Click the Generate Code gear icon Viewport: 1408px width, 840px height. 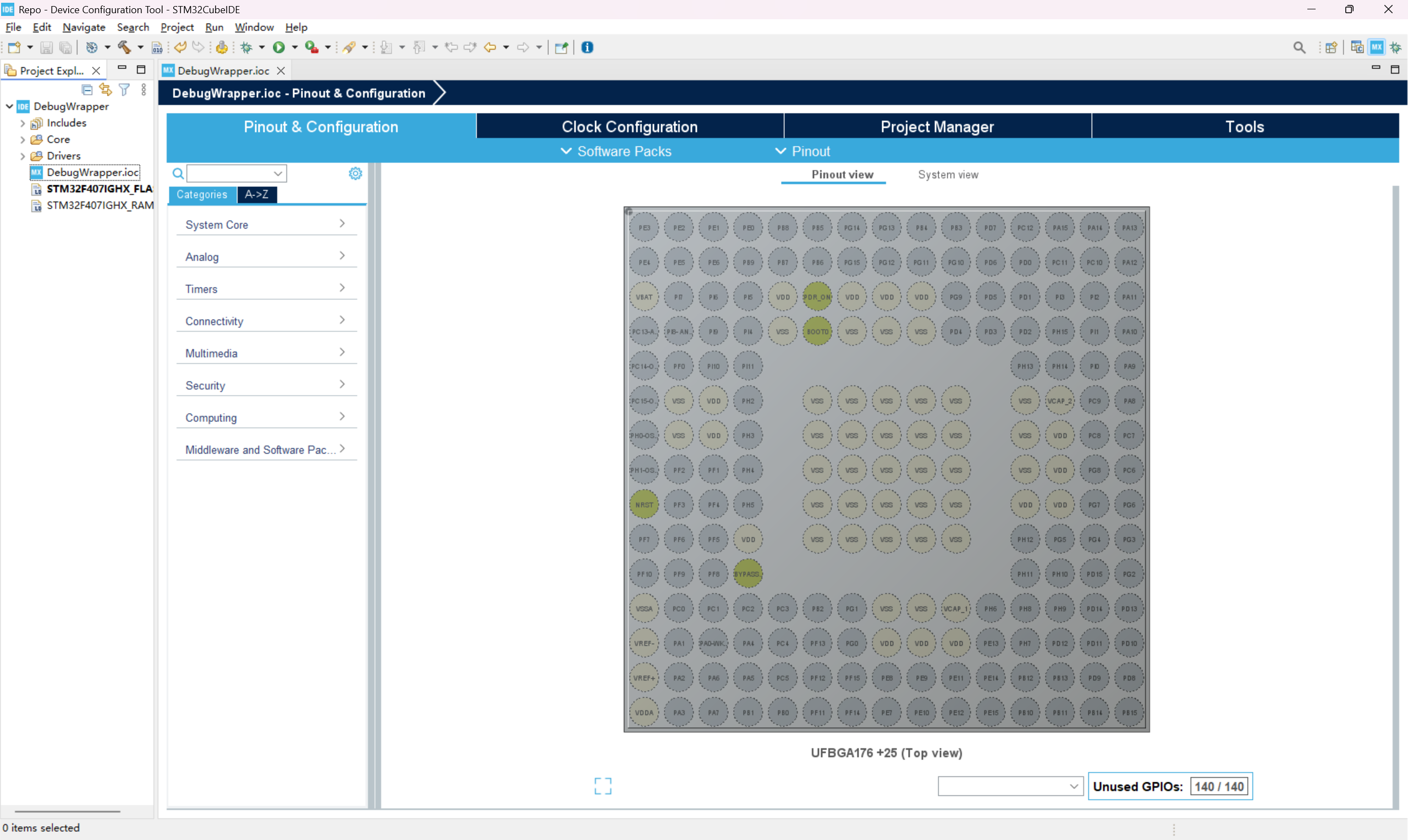(222, 47)
